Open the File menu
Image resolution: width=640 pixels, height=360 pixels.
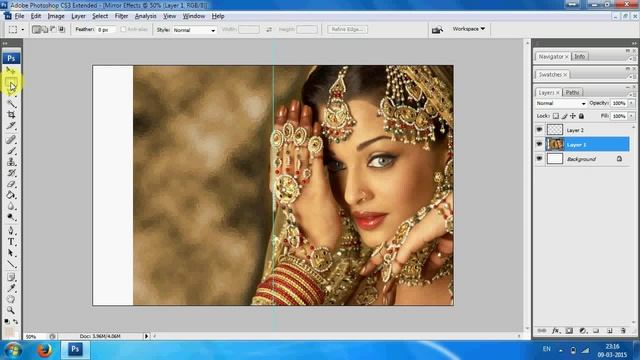pos(19,16)
